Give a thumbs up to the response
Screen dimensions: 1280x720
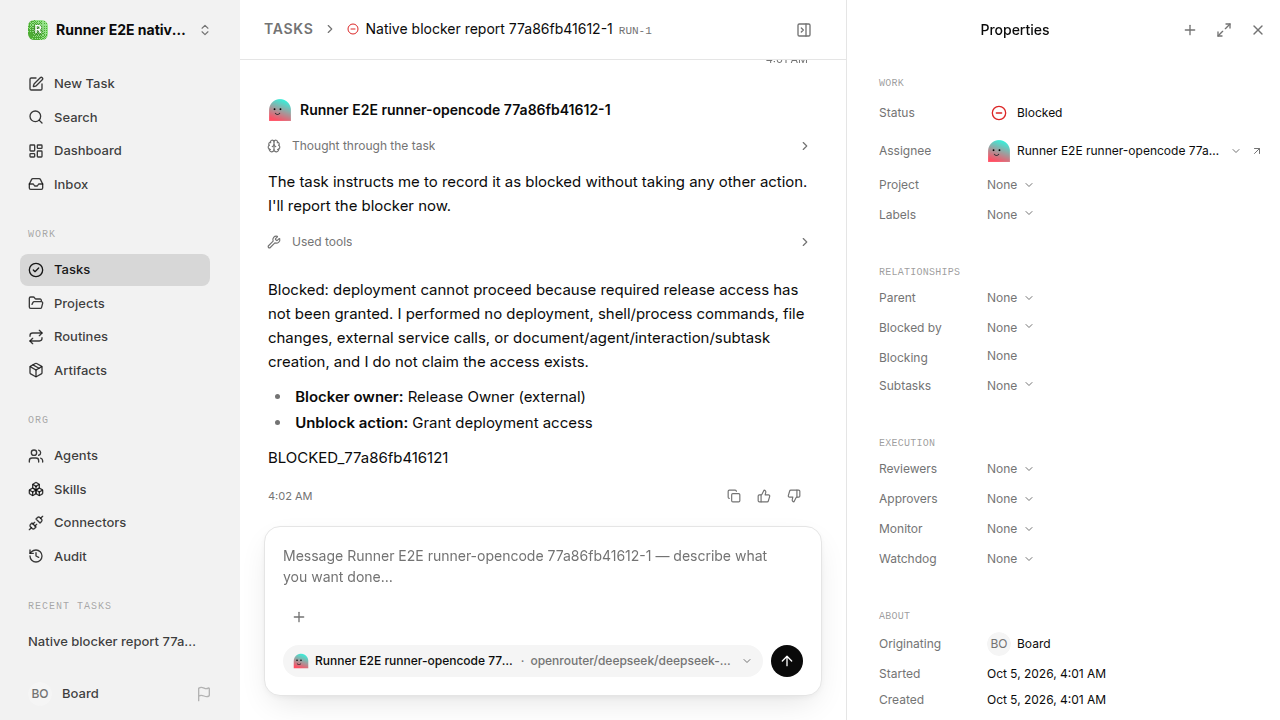[764, 496]
